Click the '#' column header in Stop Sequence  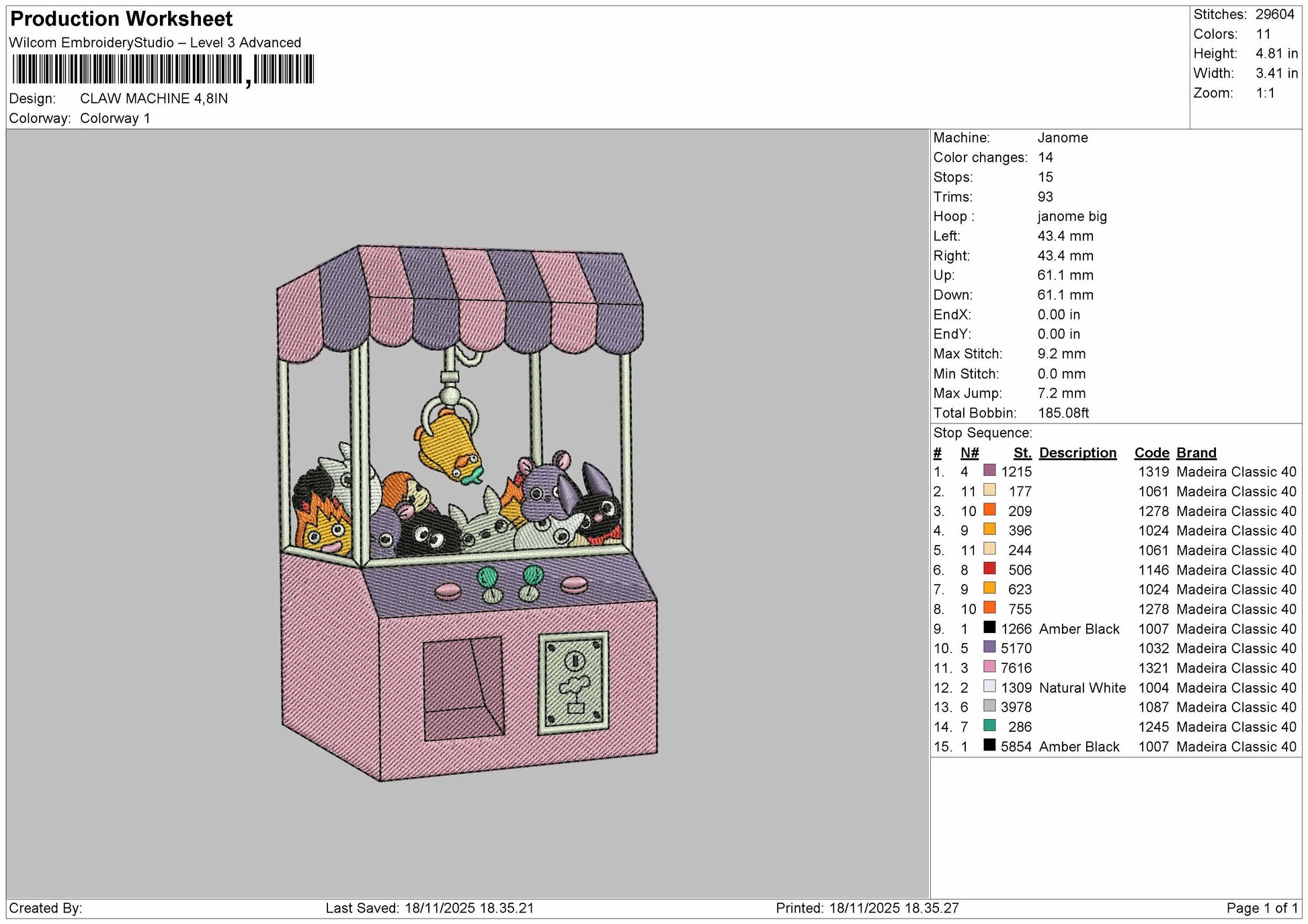937,453
